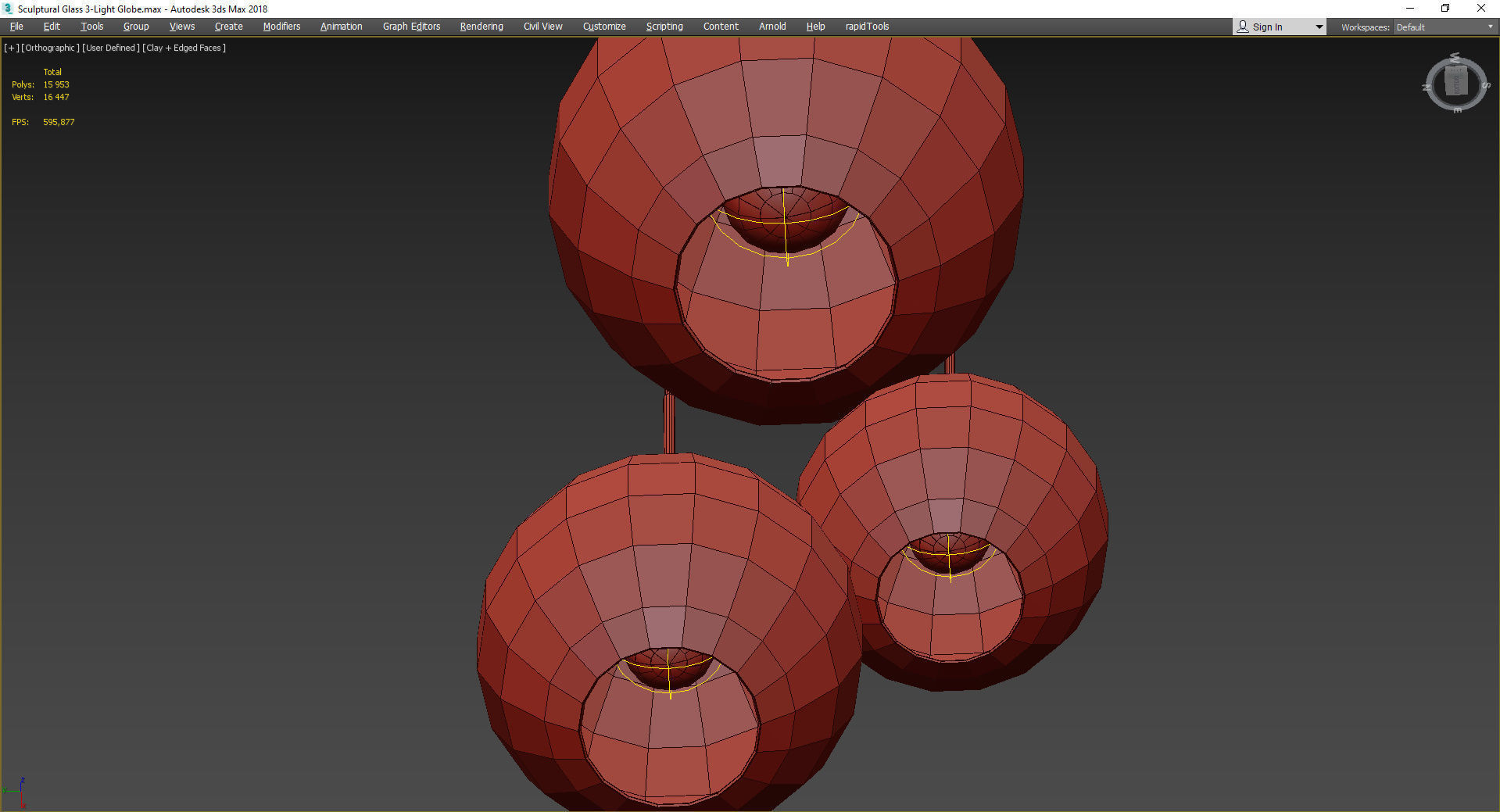
Task: Open the Group menu
Action: (136, 27)
